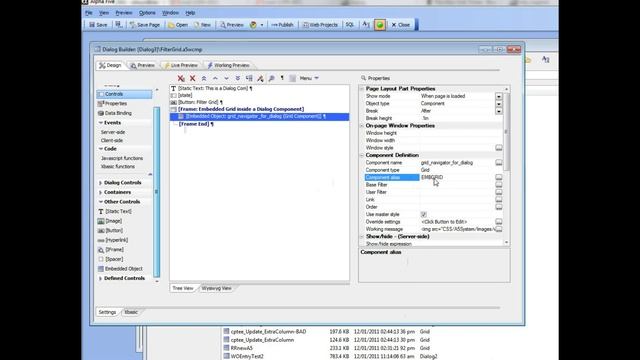This screenshot has height=360, width=640.
Task: Click Save Page in the toolbar
Action: pos(144,25)
